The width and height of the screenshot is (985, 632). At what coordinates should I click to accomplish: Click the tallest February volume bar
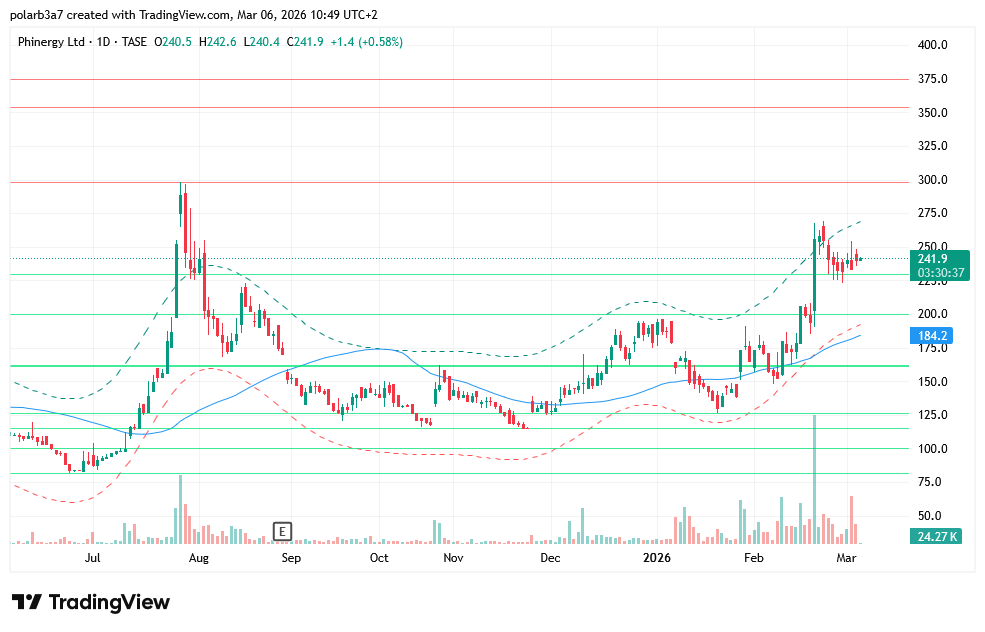pos(814,479)
